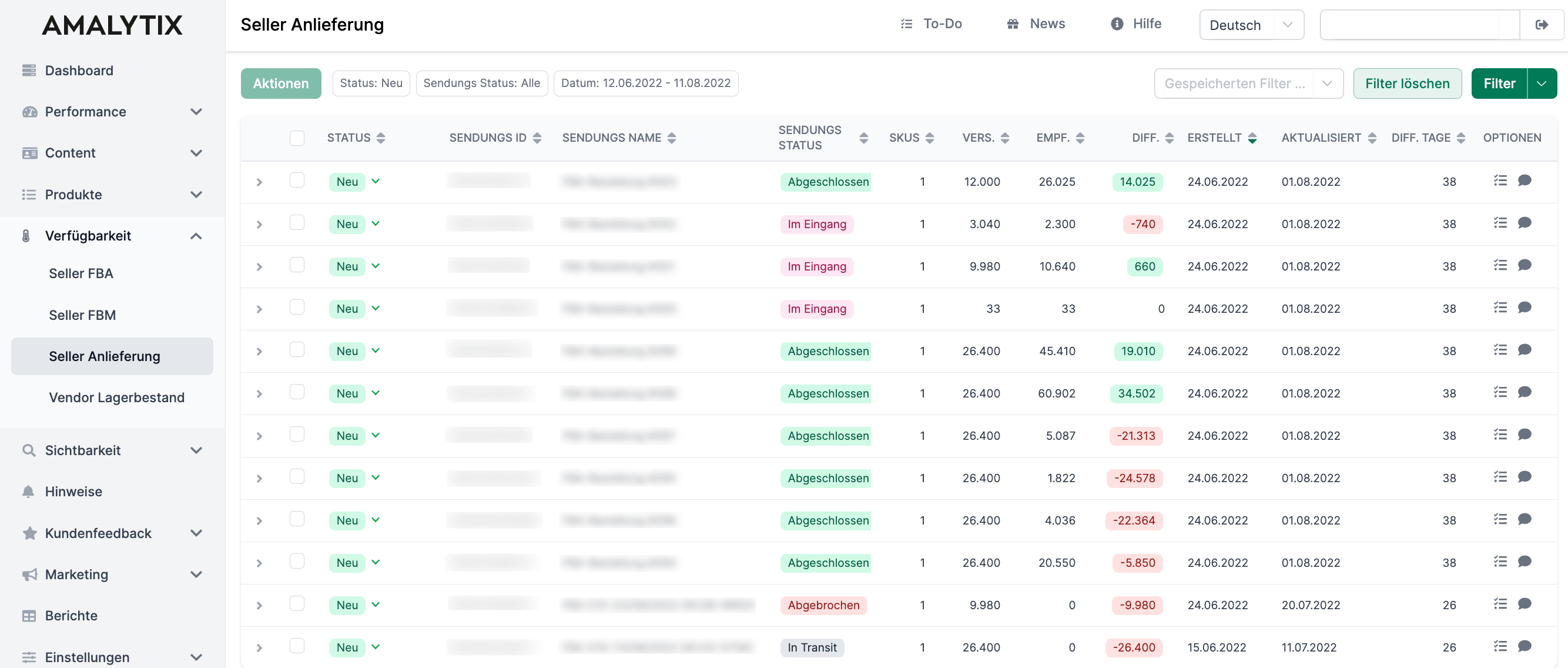Viewport: 1568px width, 668px height.
Task: Sort by Vers. column
Action: [1005, 138]
